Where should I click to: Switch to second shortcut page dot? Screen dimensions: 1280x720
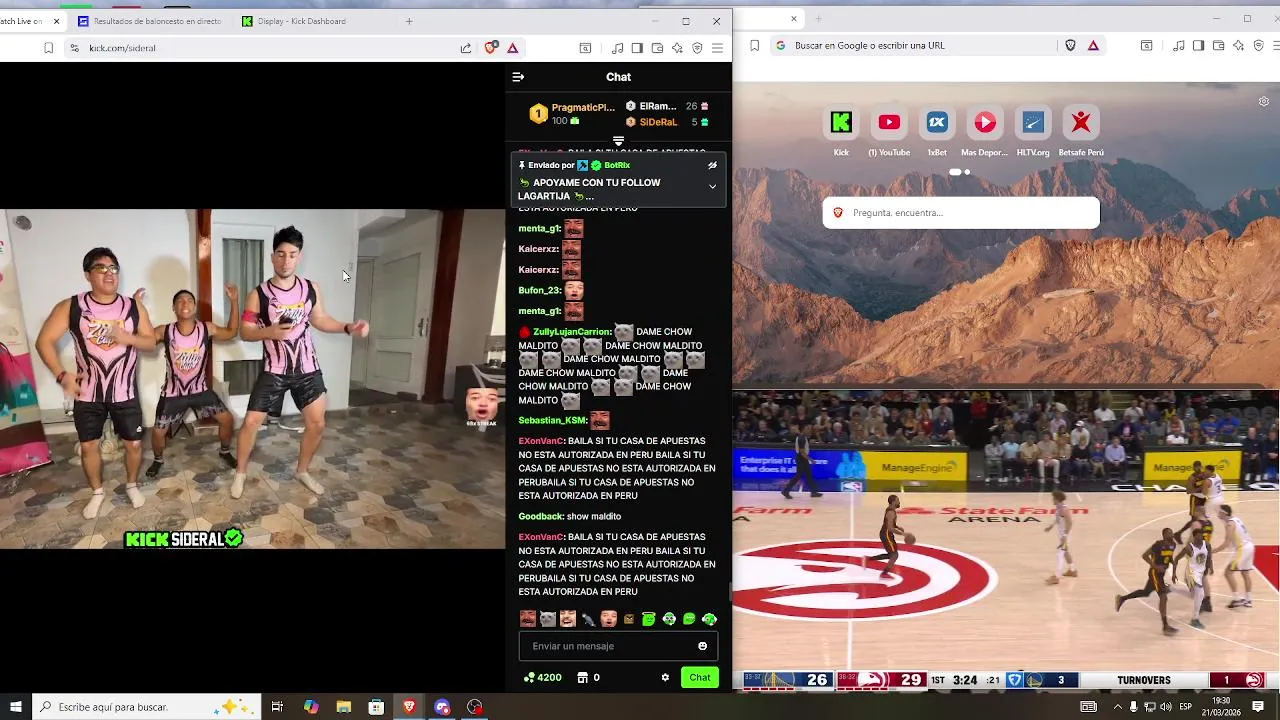967,172
